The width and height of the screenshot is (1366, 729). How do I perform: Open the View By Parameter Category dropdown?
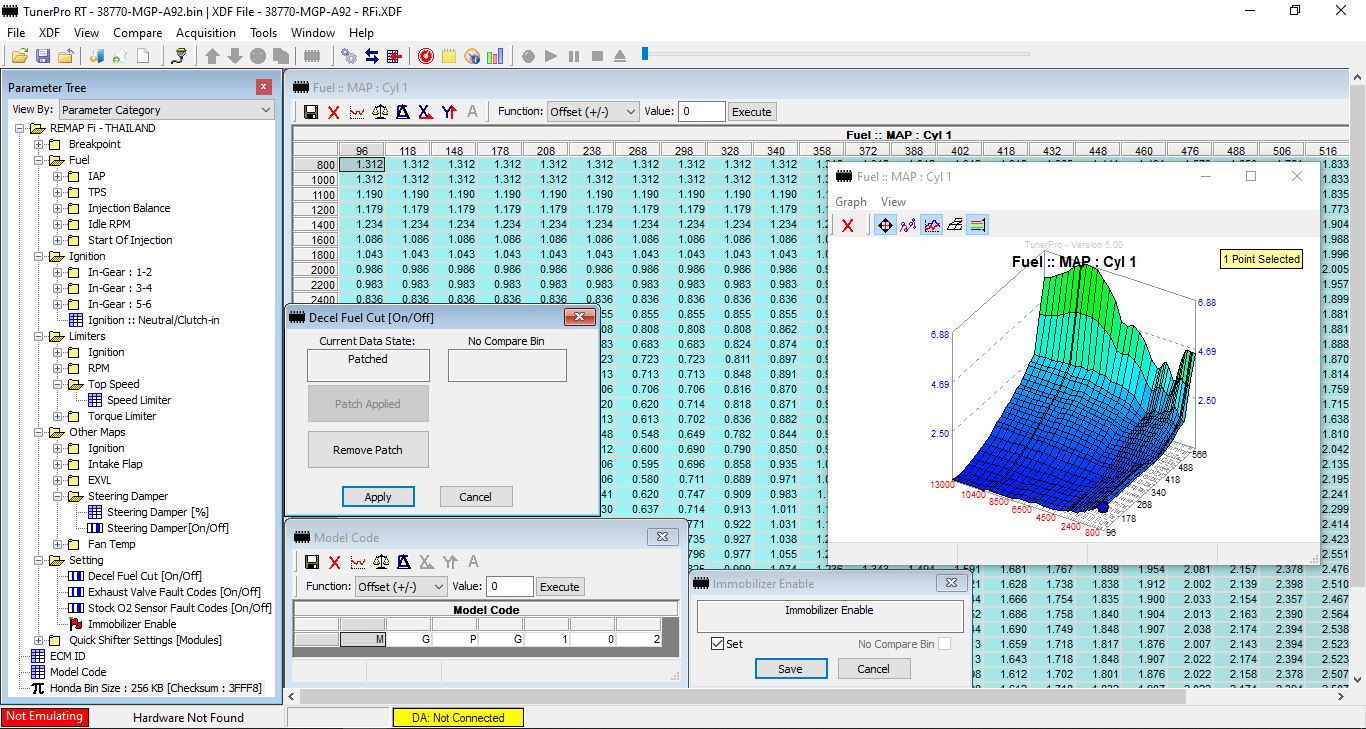tap(166, 110)
